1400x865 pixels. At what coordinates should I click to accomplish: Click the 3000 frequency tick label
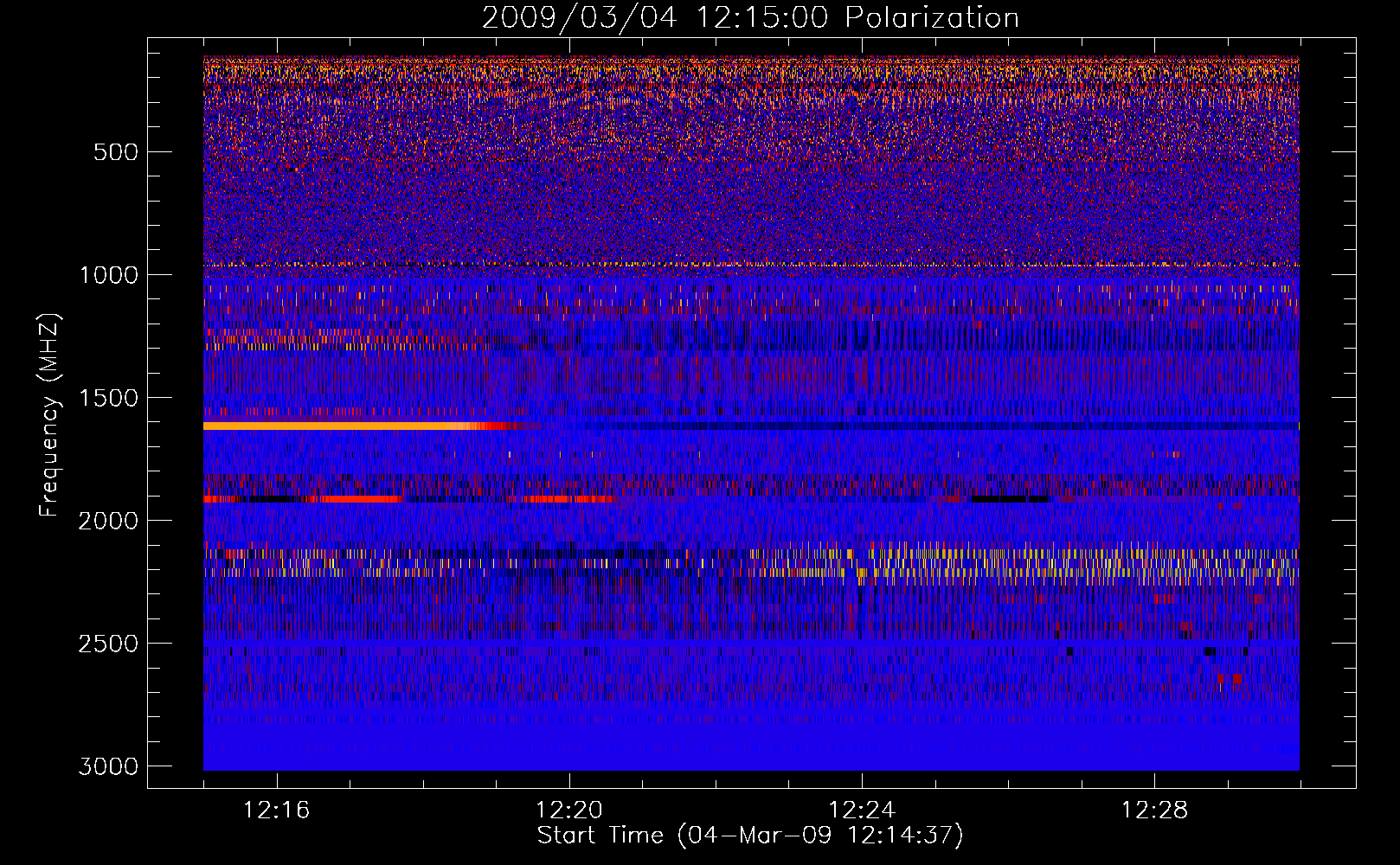[108, 766]
